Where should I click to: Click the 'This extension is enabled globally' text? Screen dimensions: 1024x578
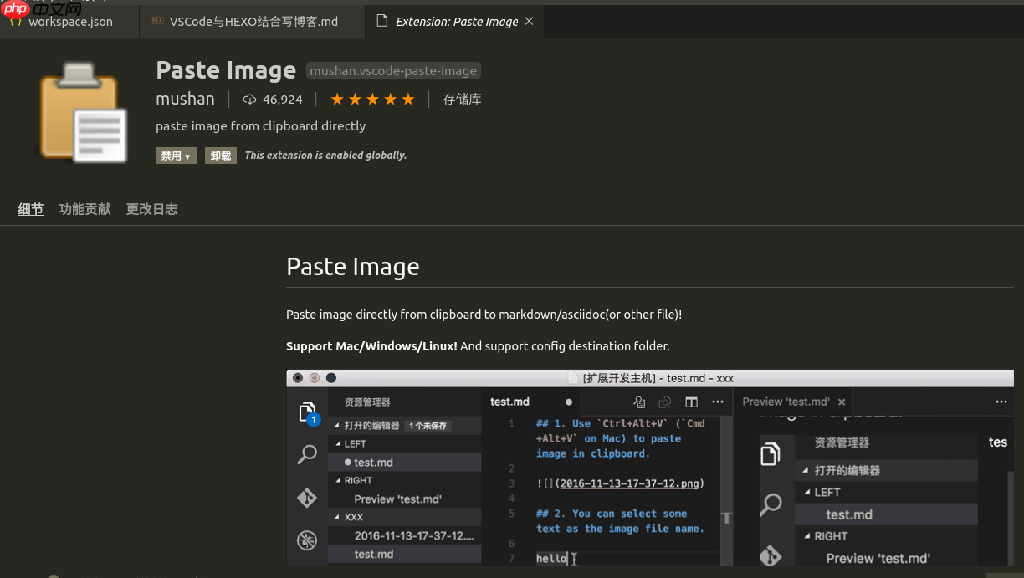325,155
